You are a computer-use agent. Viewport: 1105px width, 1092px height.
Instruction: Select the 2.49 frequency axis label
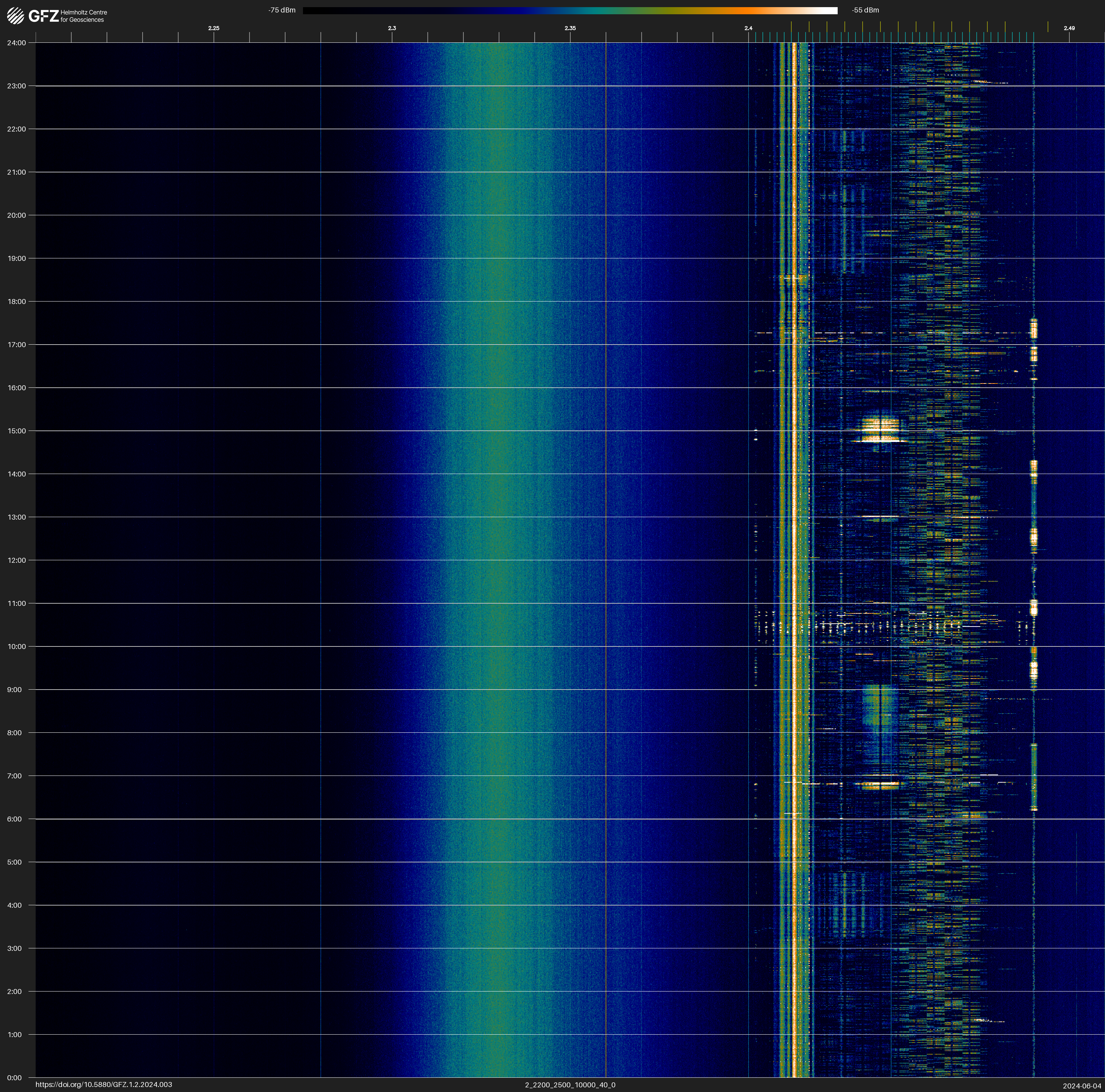click(1069, 28)
